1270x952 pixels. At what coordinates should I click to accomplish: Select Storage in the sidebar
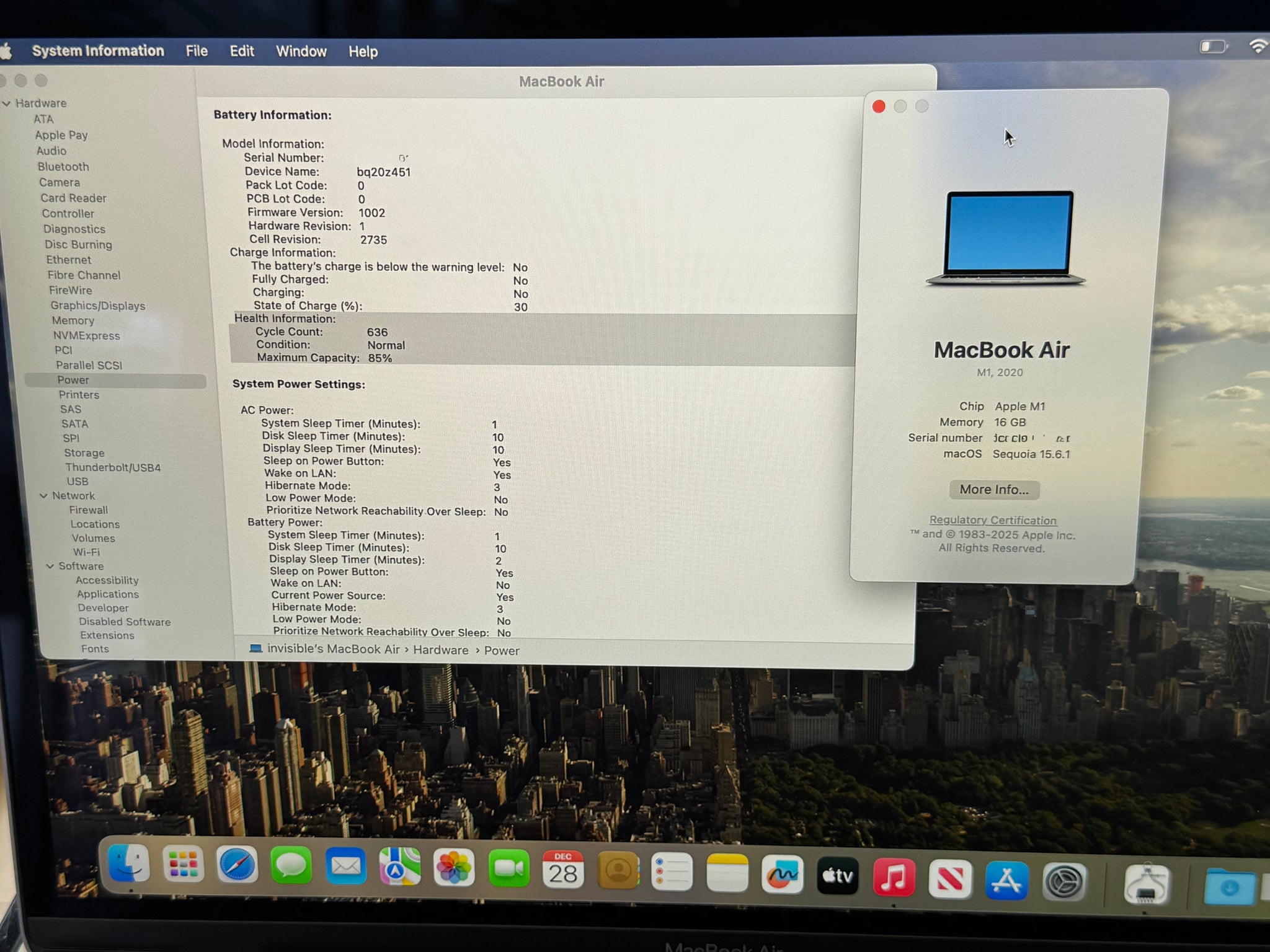coord(84,453)
